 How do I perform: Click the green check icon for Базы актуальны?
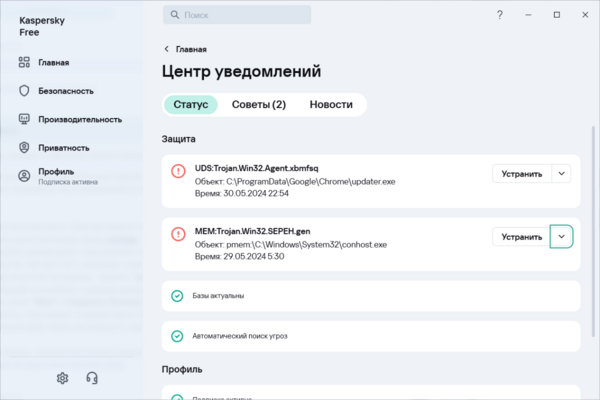click(x=177, y=296)
